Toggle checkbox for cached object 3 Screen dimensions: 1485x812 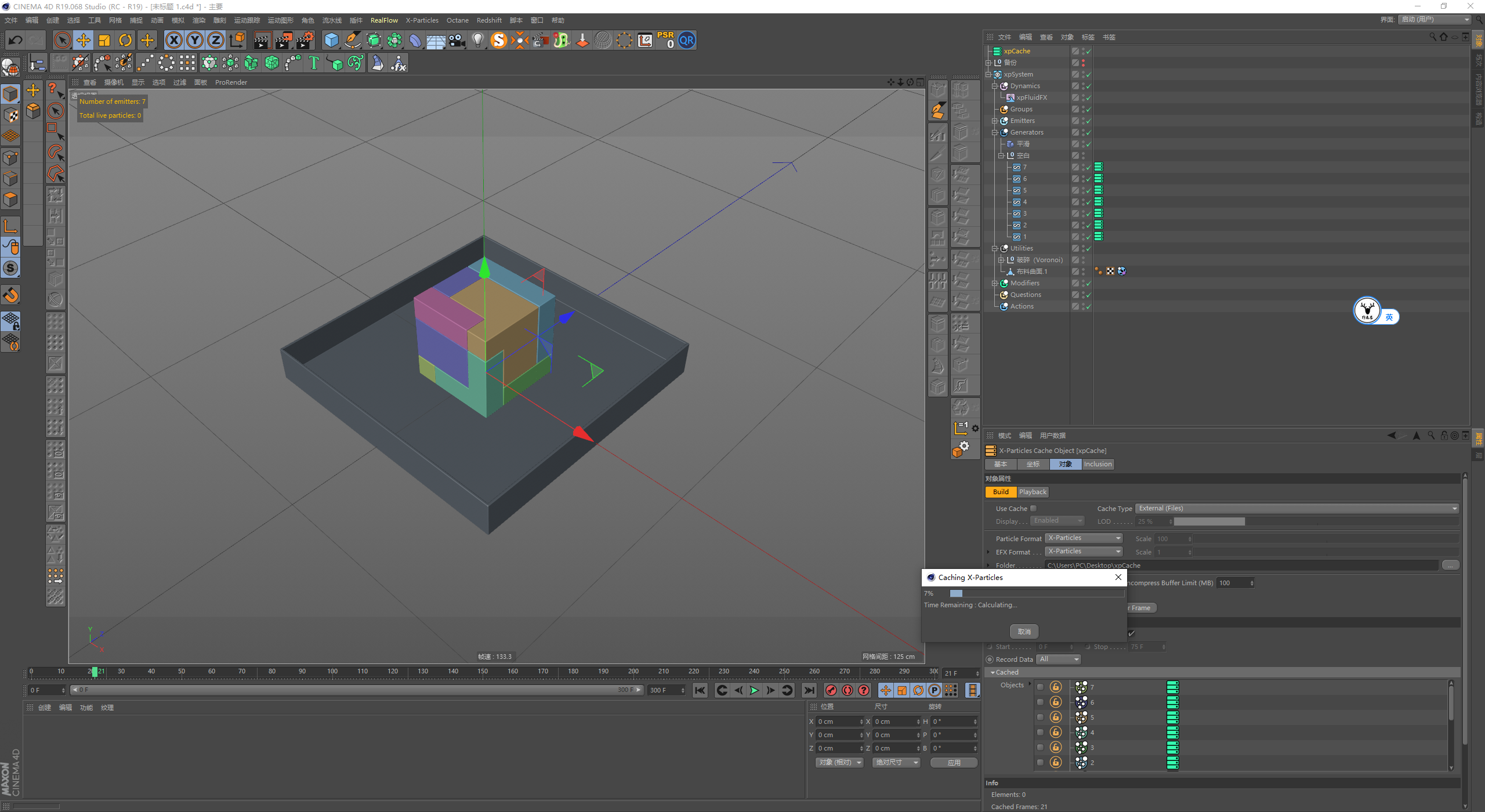pos(1040,748)
